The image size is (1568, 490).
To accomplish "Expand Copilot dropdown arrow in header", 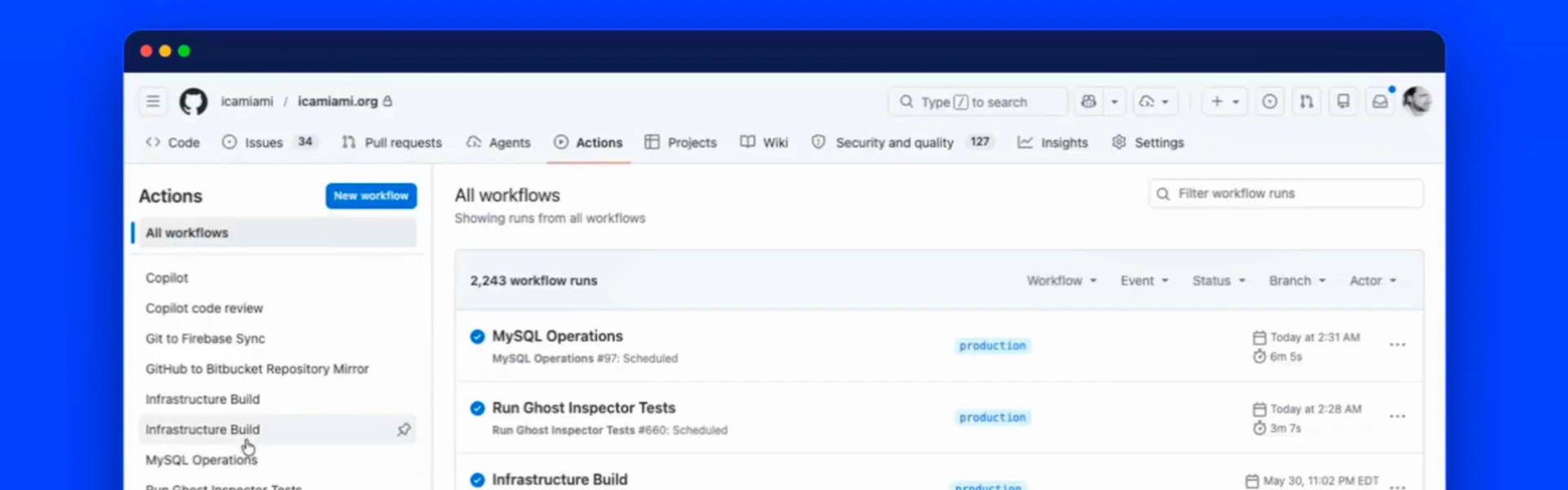I will pyautogui.click(x=1115, y=101).
